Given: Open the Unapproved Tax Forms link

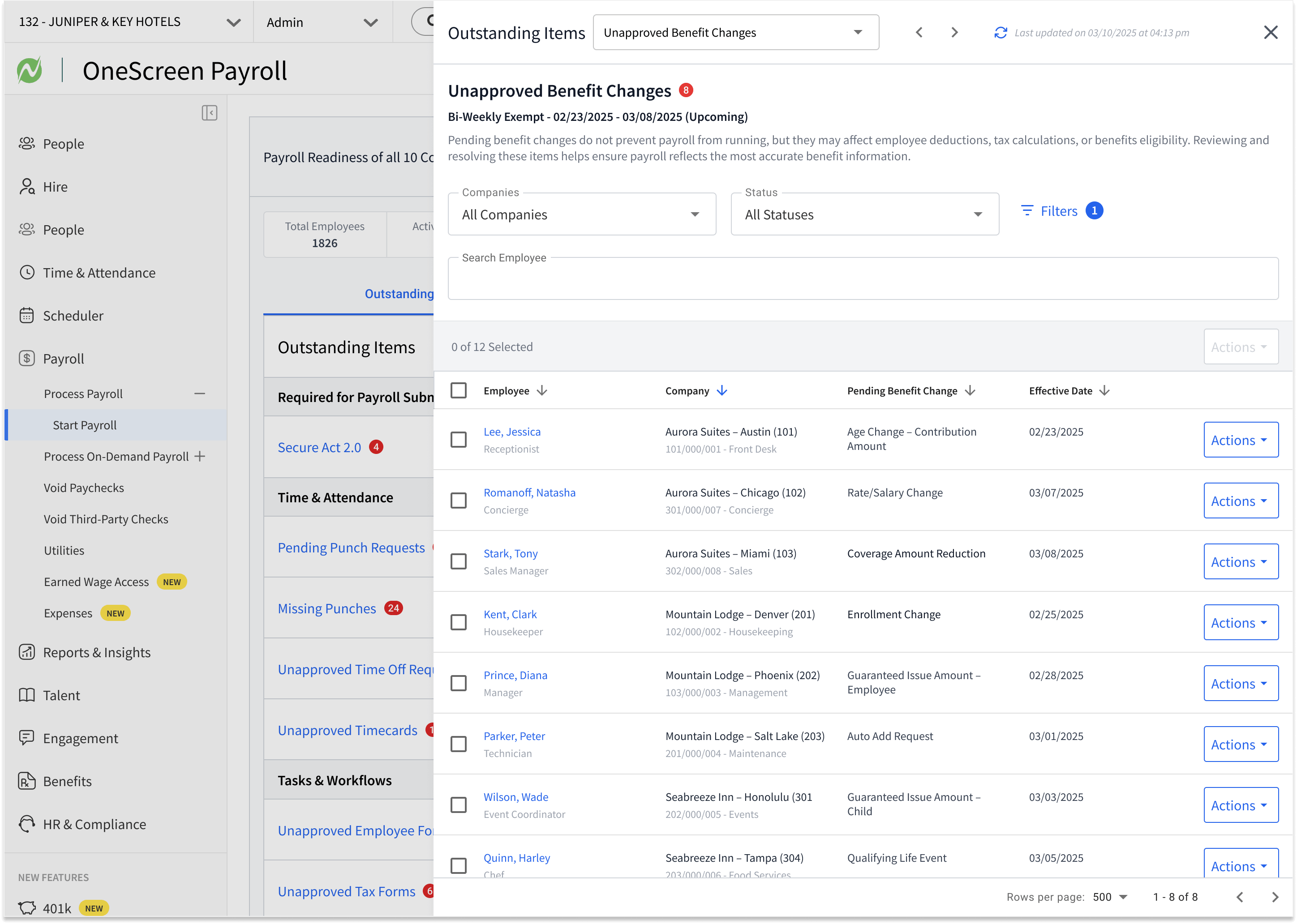Looking at the screenshot, I should point(347,891).
